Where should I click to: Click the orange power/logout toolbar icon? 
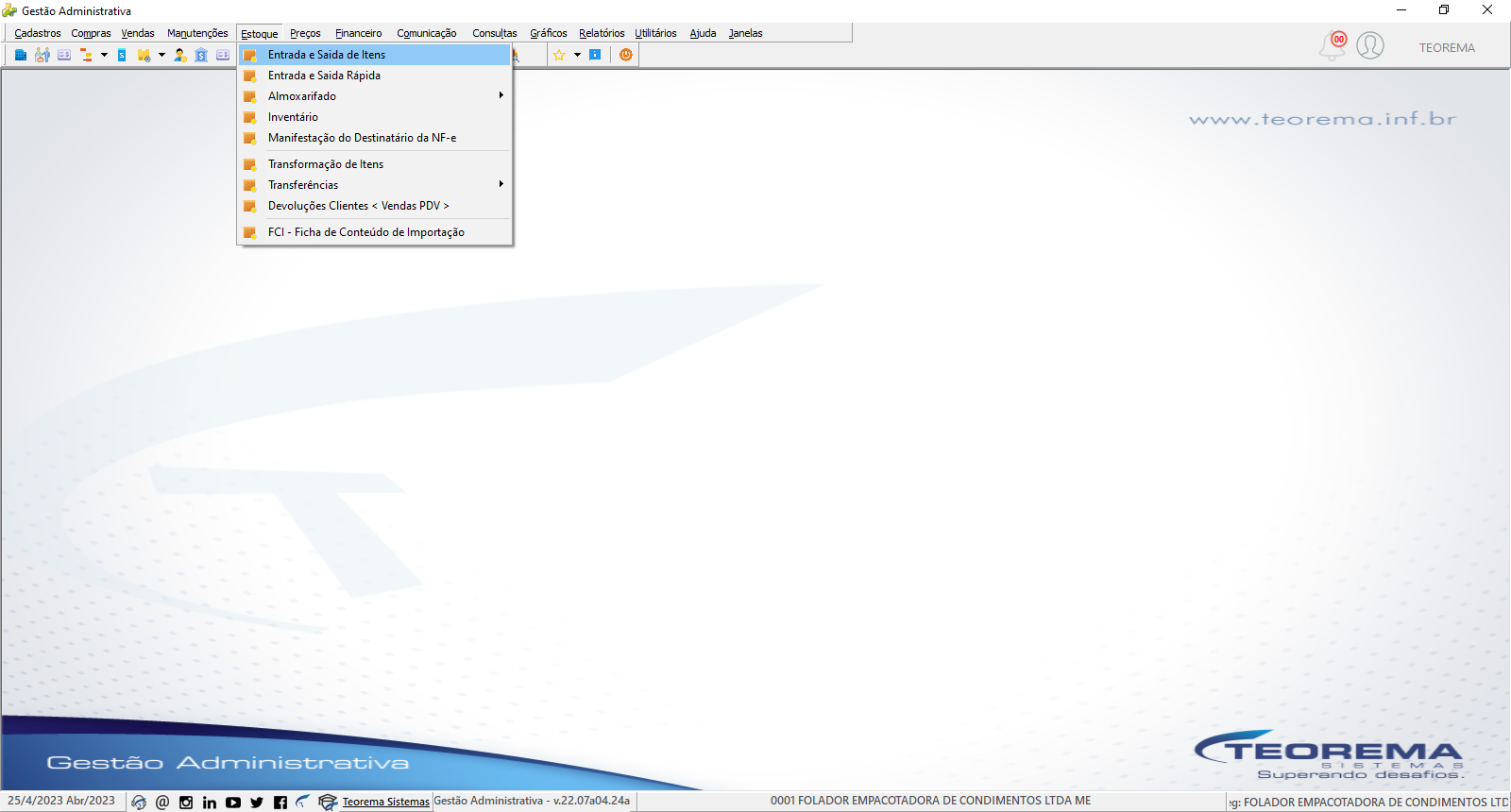click(x=625, y=55)
